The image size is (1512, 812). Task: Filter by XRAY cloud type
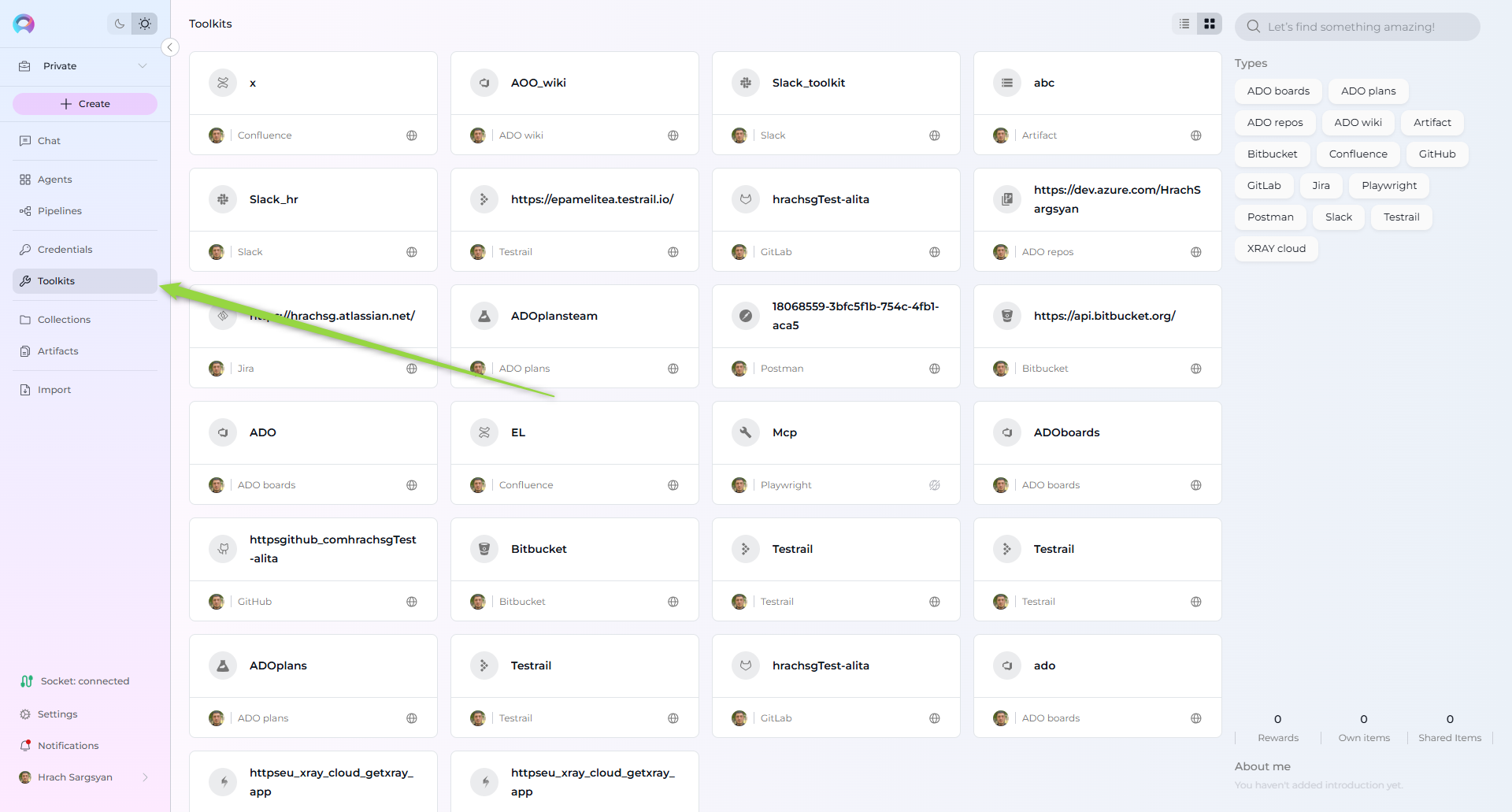click(1276, 249)
